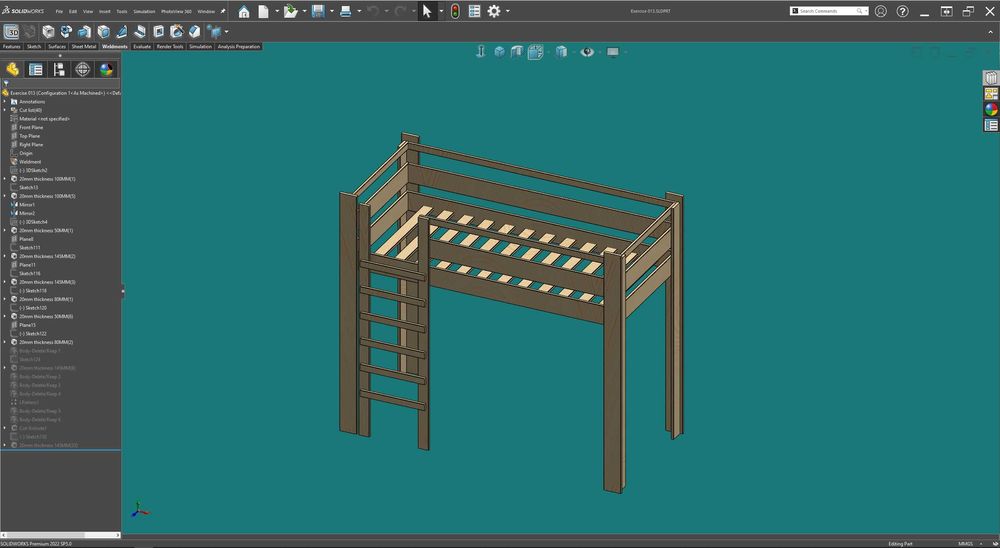Open the Home icon in the top toolbar
Viewport: 1000px width, 548px height.
pyautogui.click(x=243, y=11)
